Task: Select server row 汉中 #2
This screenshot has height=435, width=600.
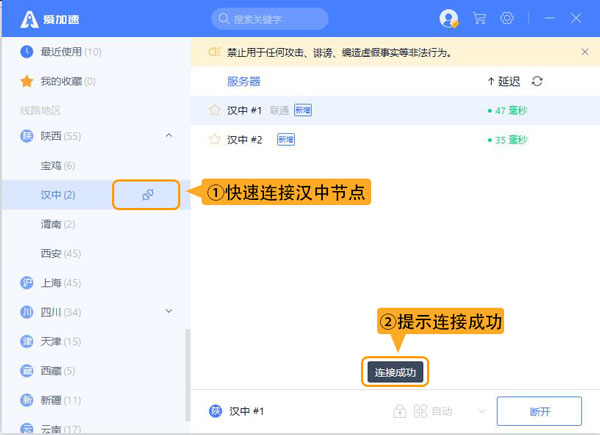Action: point(395,140)
